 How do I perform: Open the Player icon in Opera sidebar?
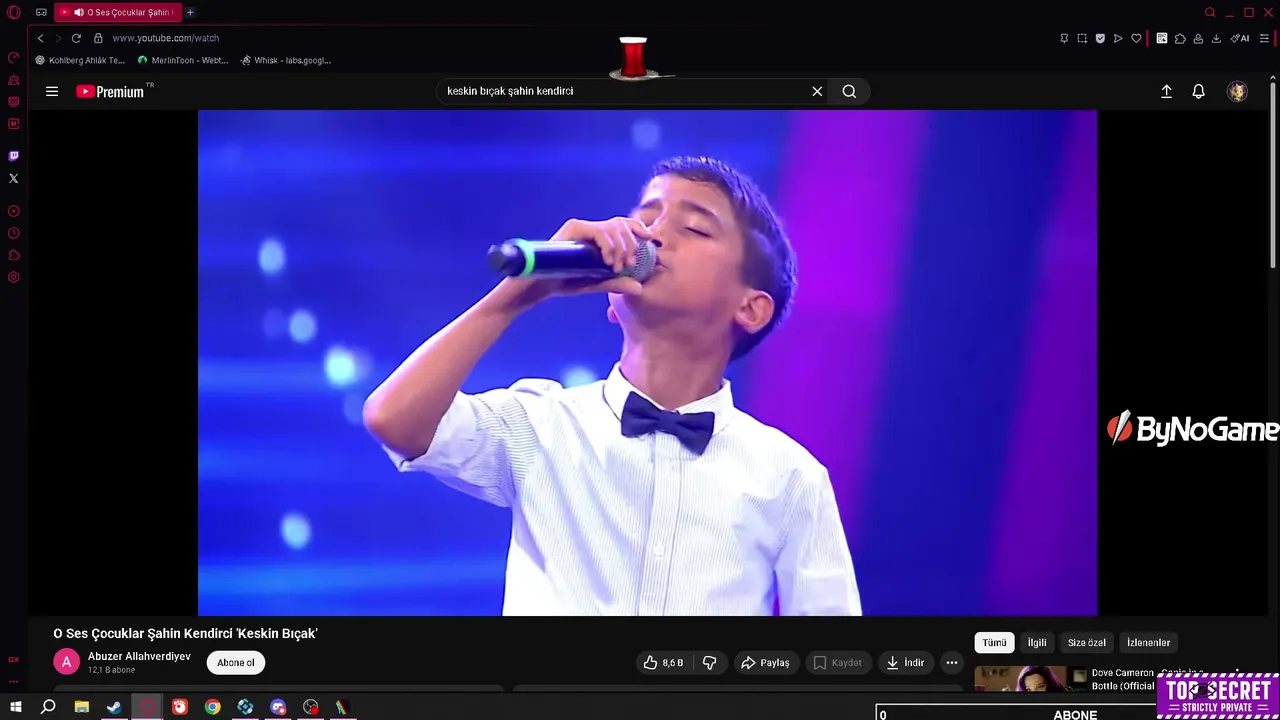14,211
